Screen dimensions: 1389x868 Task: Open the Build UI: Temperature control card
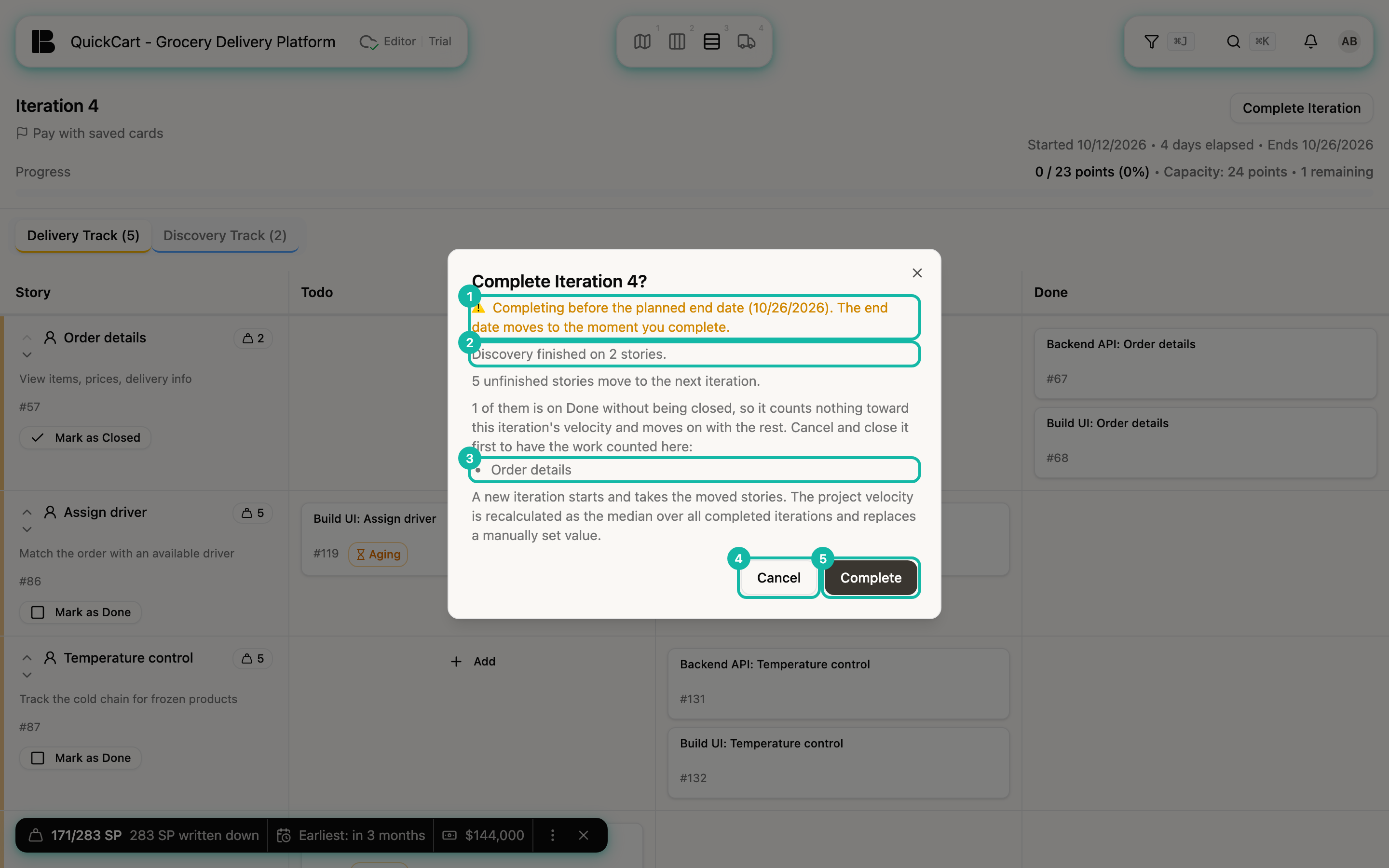point(838,762)
